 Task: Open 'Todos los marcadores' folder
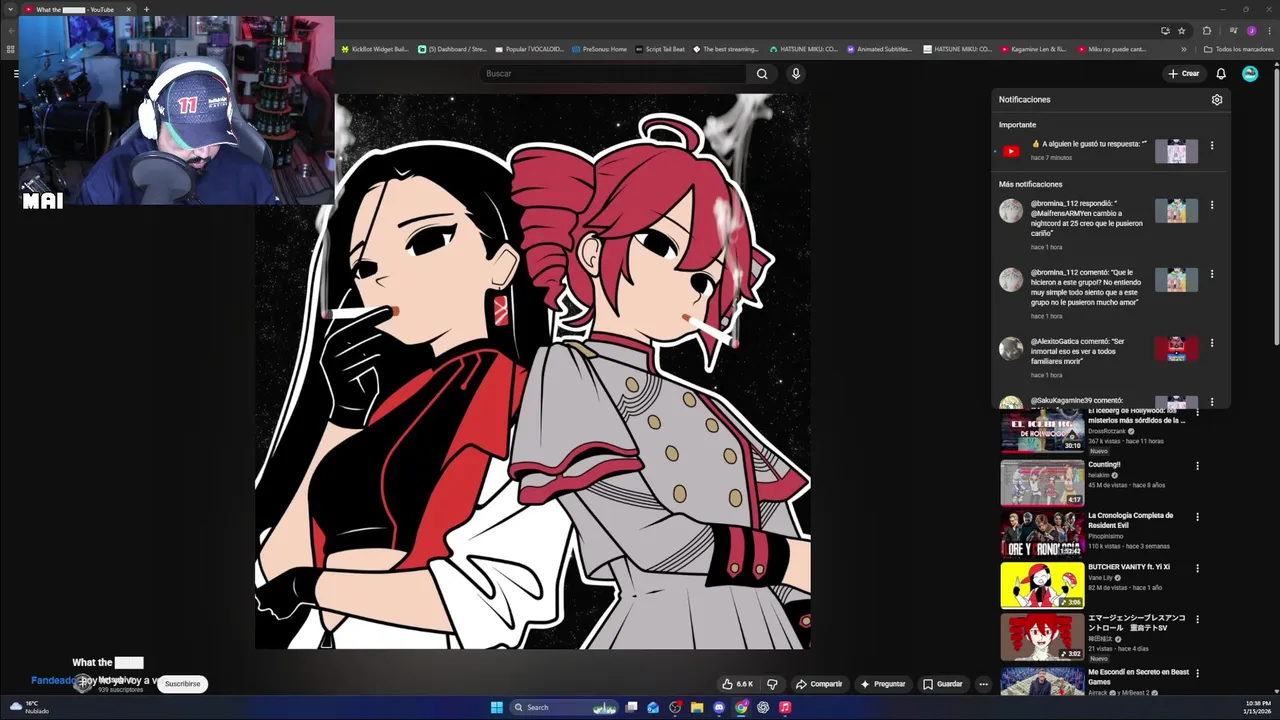pos(1238,49)
